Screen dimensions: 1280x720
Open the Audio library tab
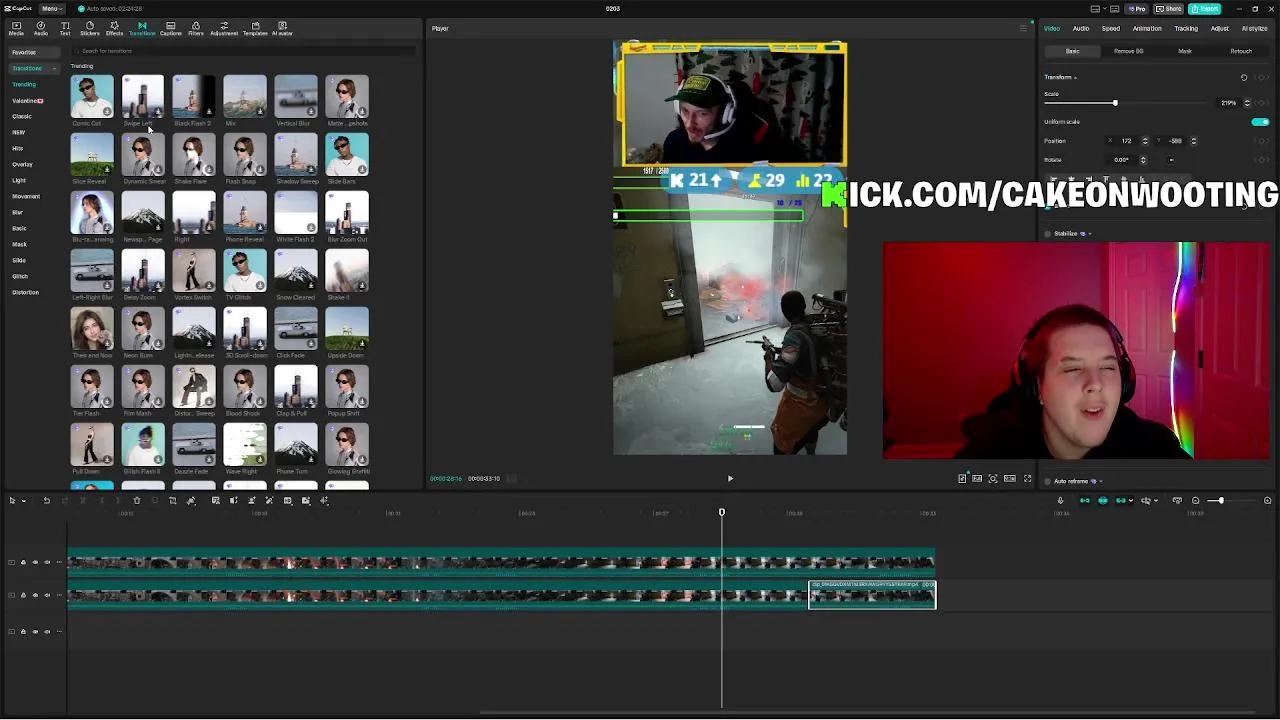41,28
